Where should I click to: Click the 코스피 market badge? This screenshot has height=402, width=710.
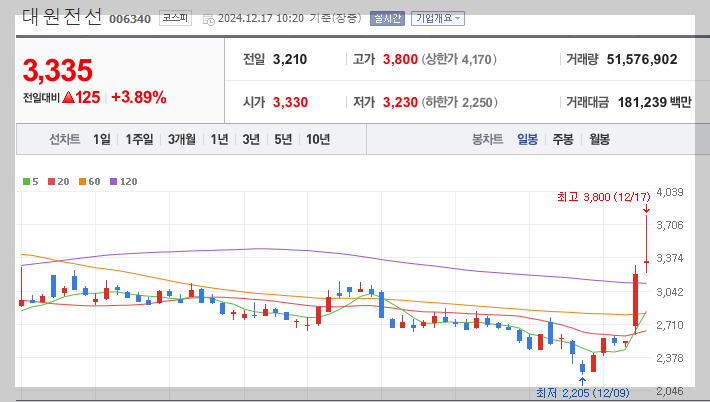tap(175, 18)
